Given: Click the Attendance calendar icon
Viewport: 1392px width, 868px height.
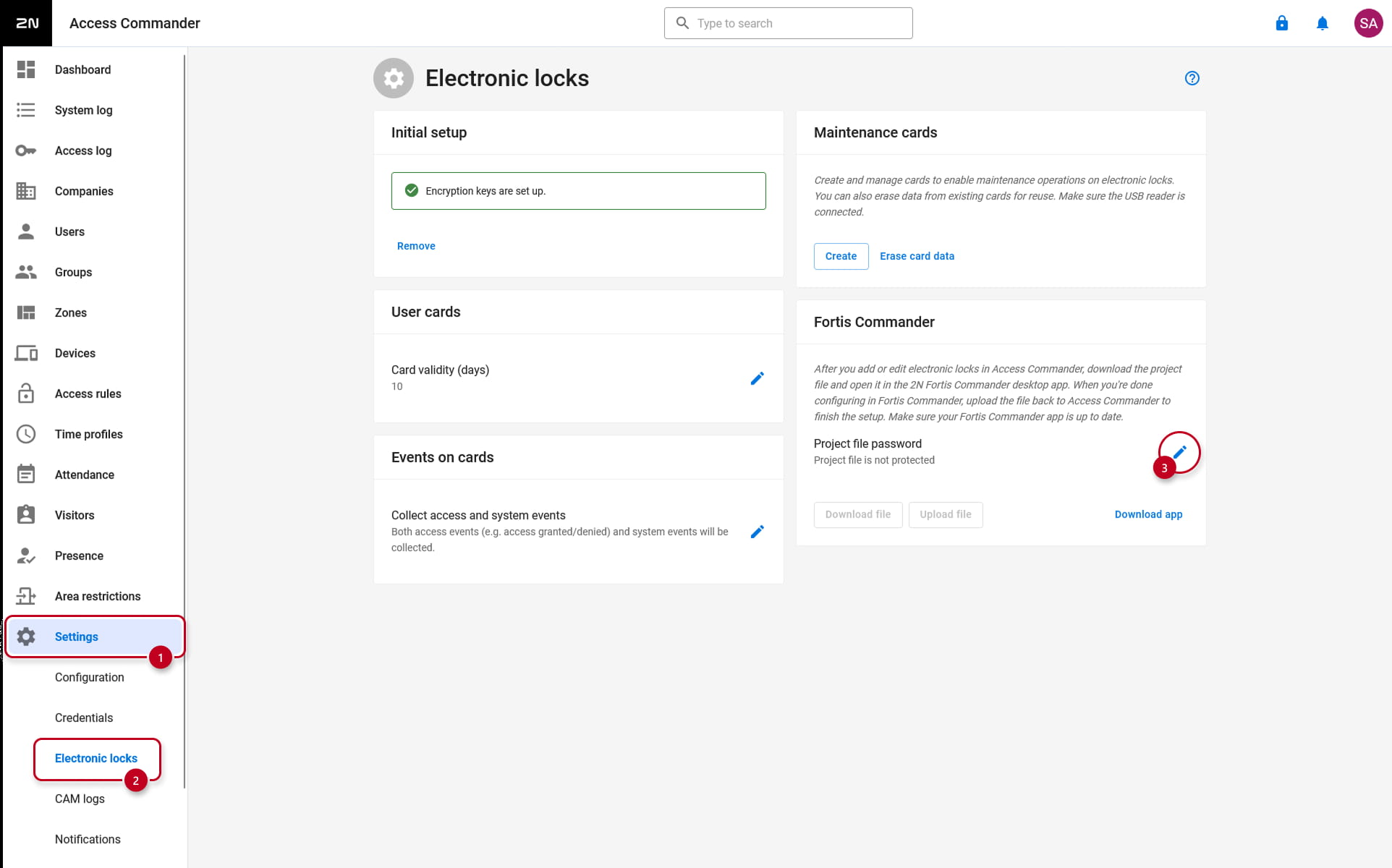Looking at the screenshot, I should pos(26,475).
